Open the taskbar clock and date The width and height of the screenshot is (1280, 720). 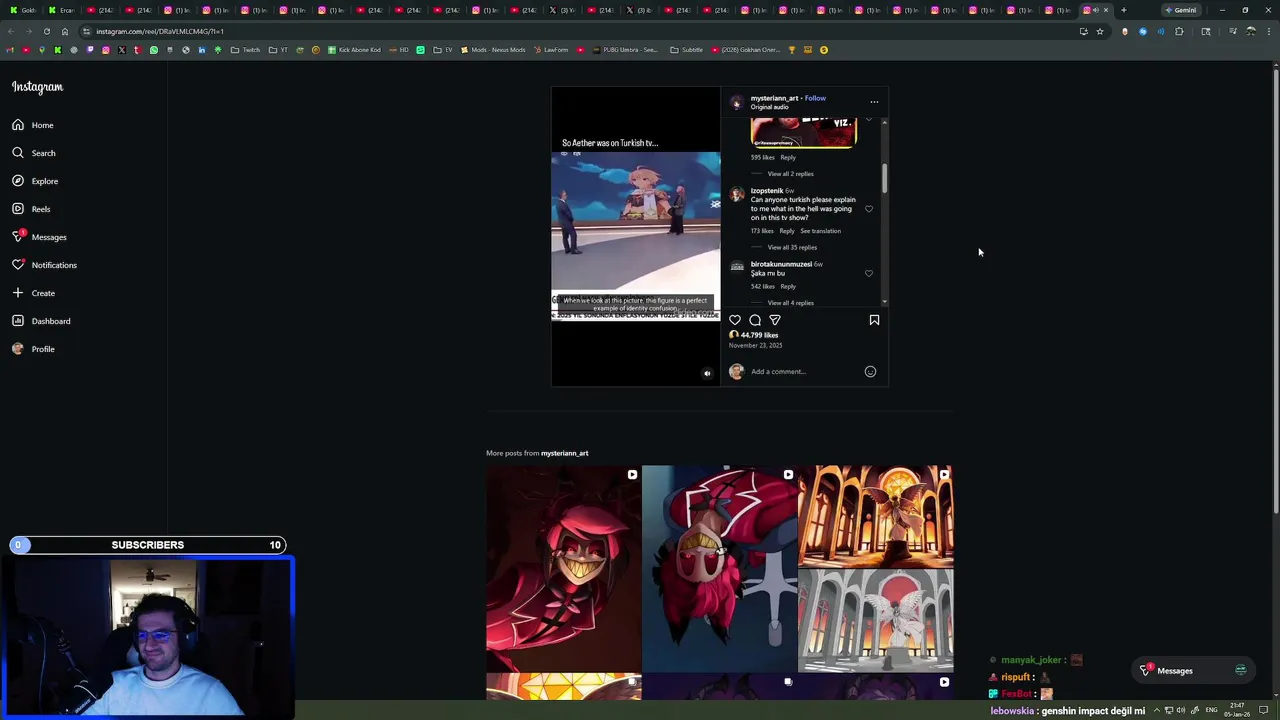(x=1238, y=710)
